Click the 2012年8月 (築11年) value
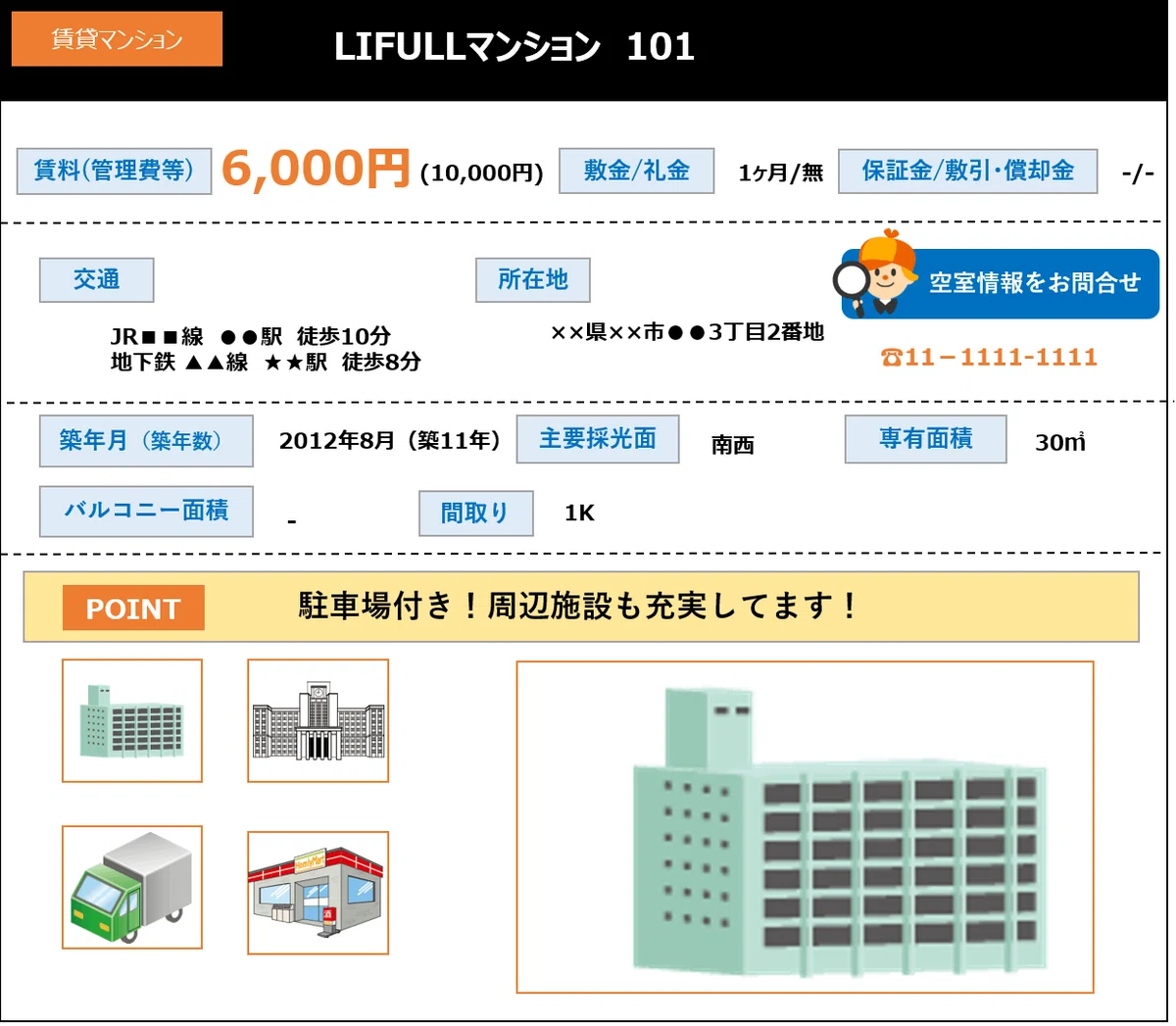Image resolution: width=1176 pixels, height=1026 pixels. point(390,441)
